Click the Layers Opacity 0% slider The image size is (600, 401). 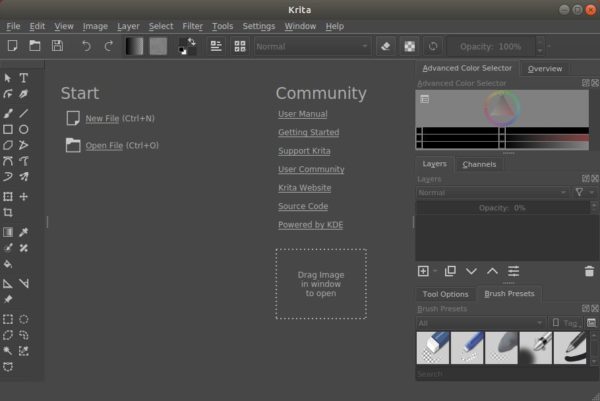pyautogui.click(x=502, y=208)
